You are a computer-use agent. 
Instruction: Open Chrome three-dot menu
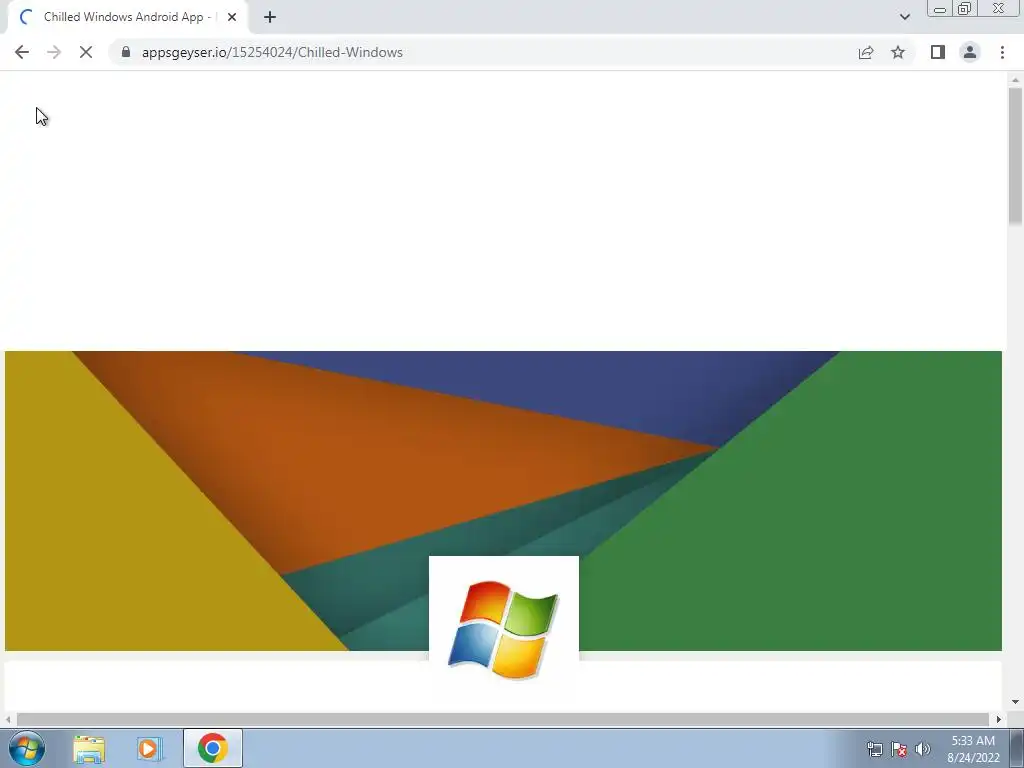coord(1002,52)
